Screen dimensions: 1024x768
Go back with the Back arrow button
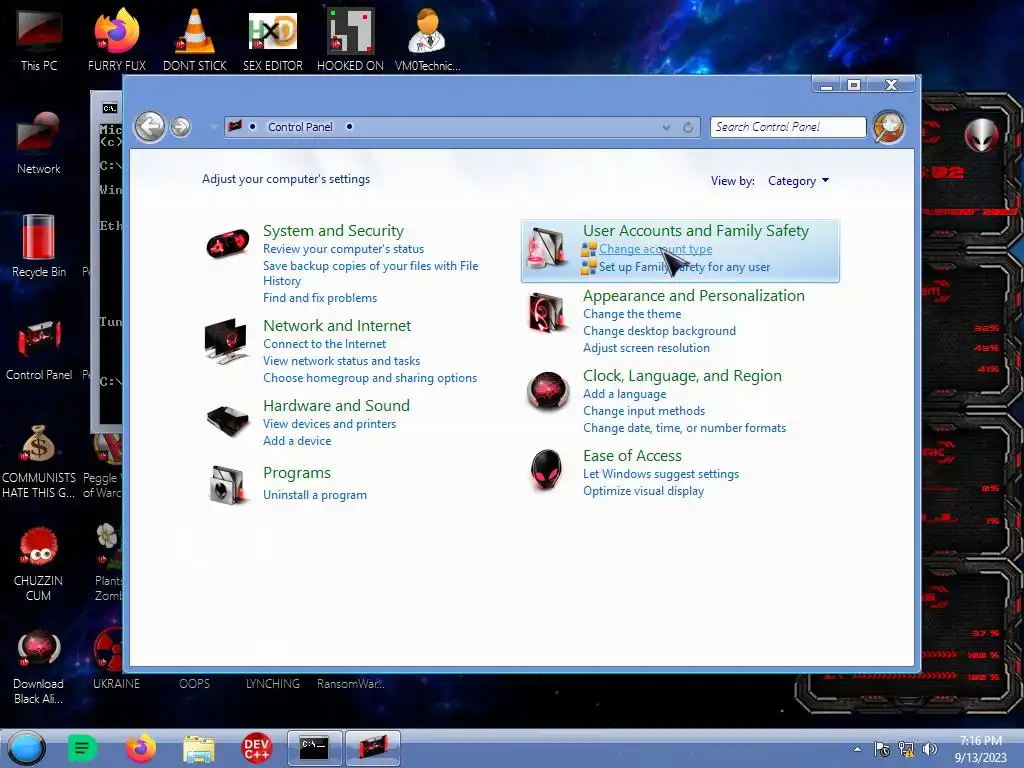click(x=150, y=127)
